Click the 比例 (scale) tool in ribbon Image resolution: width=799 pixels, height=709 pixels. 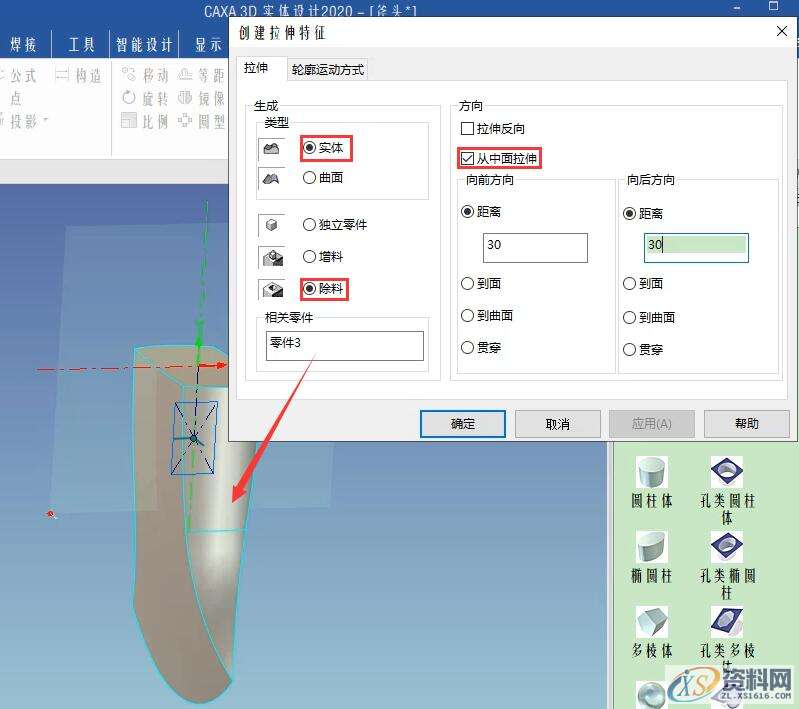coord(145,121)
